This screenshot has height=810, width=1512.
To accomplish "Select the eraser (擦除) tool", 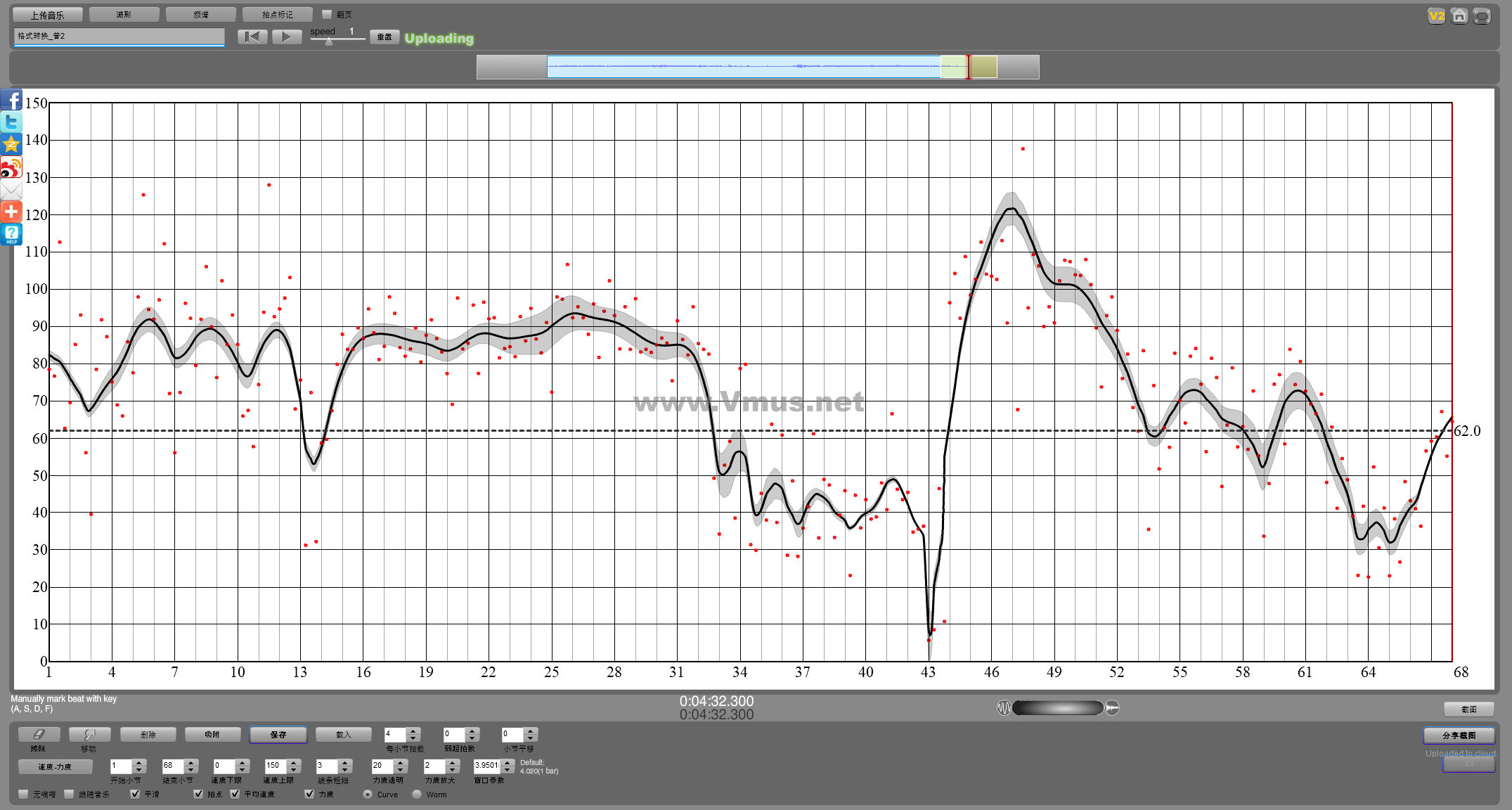I will [x=39, y=734].
